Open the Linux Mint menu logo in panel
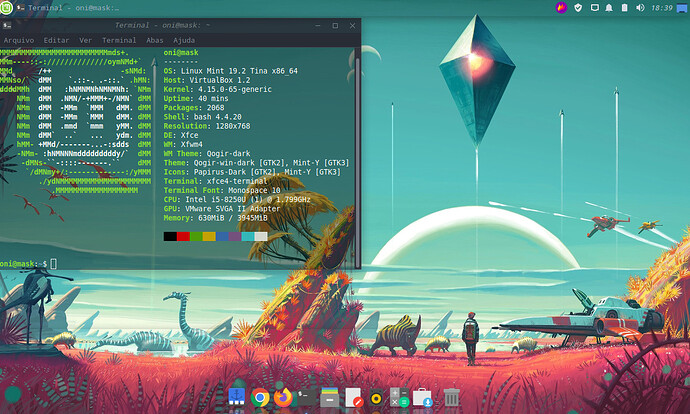Screen dimensions: 690x414 [6, 7]
